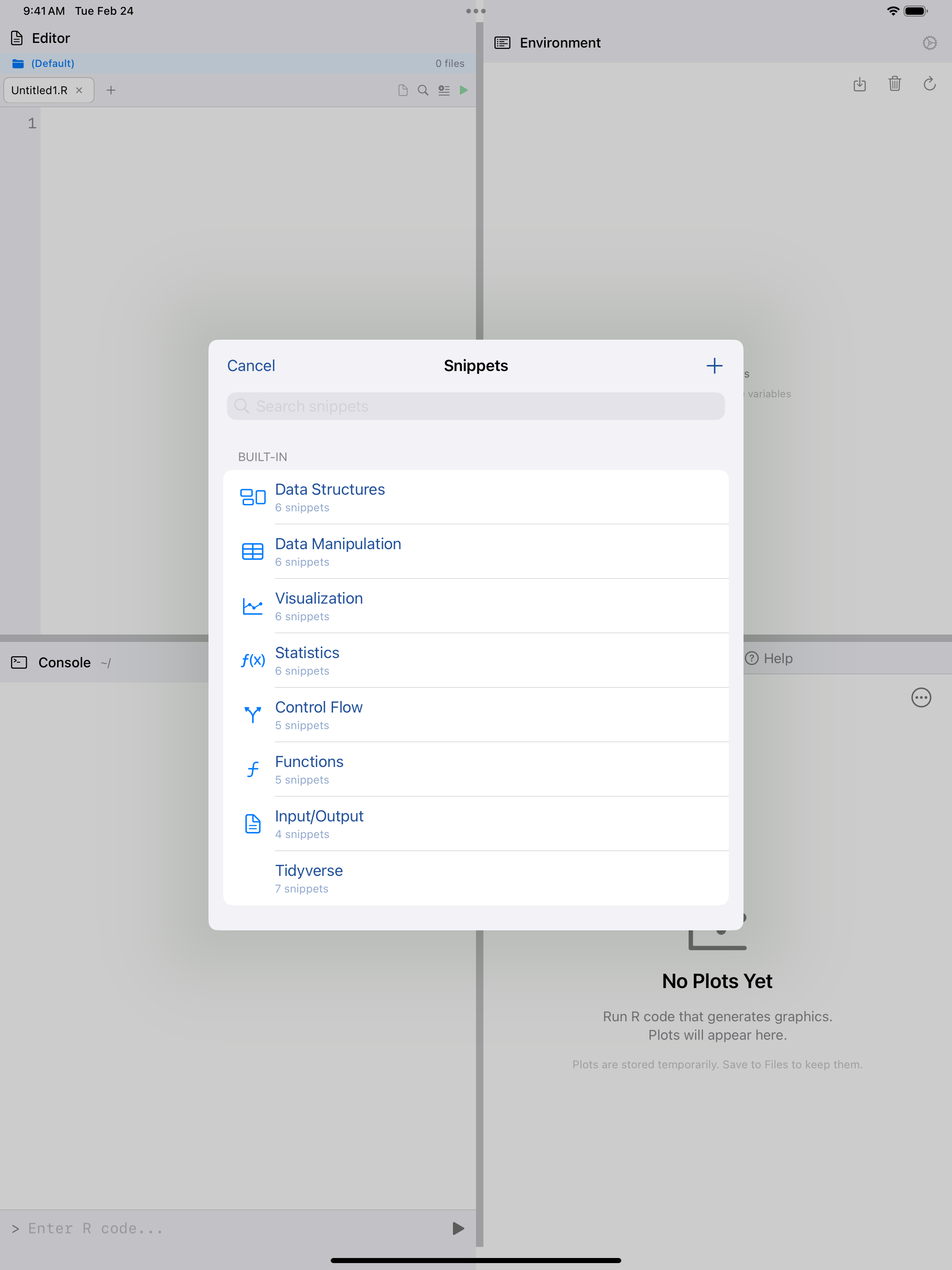Select the new file icon in editor toolbar
952x1270 pixels.
402,90
